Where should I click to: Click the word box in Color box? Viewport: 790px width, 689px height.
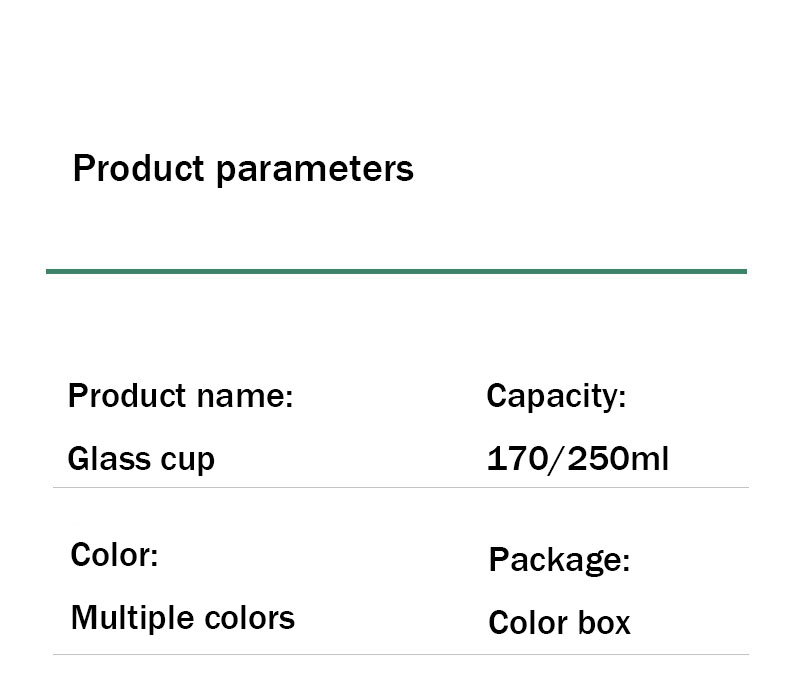604,623
